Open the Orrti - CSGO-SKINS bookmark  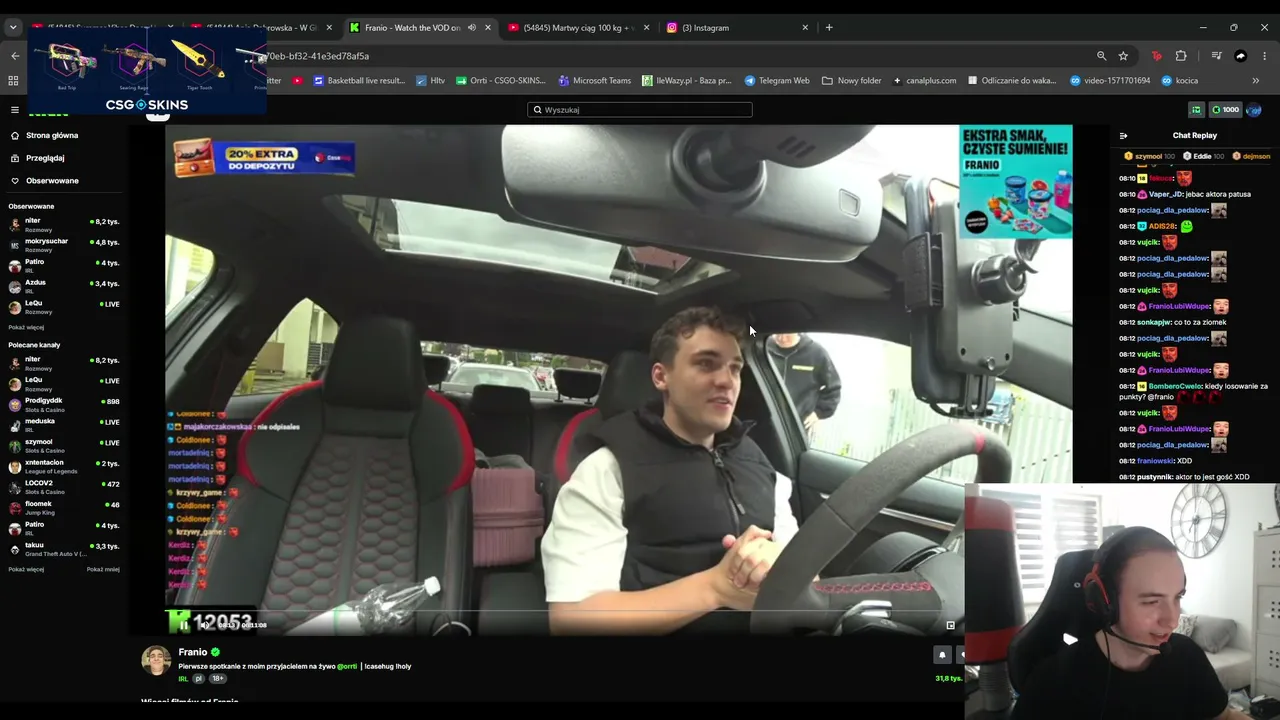click(500, 80)
